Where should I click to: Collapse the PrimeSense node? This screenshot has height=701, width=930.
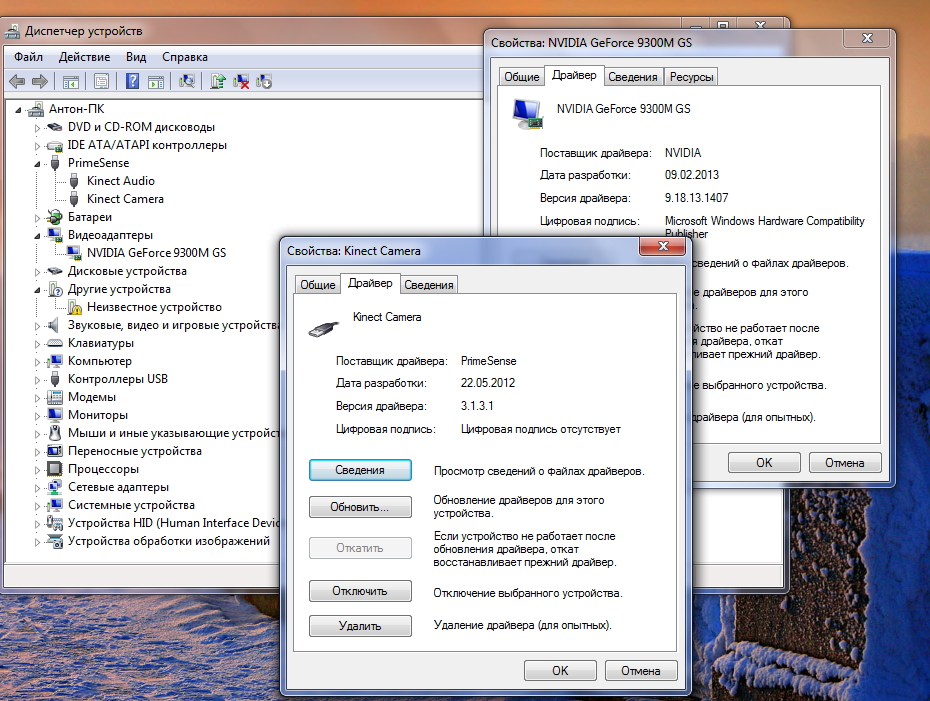[x=37, y=164]
